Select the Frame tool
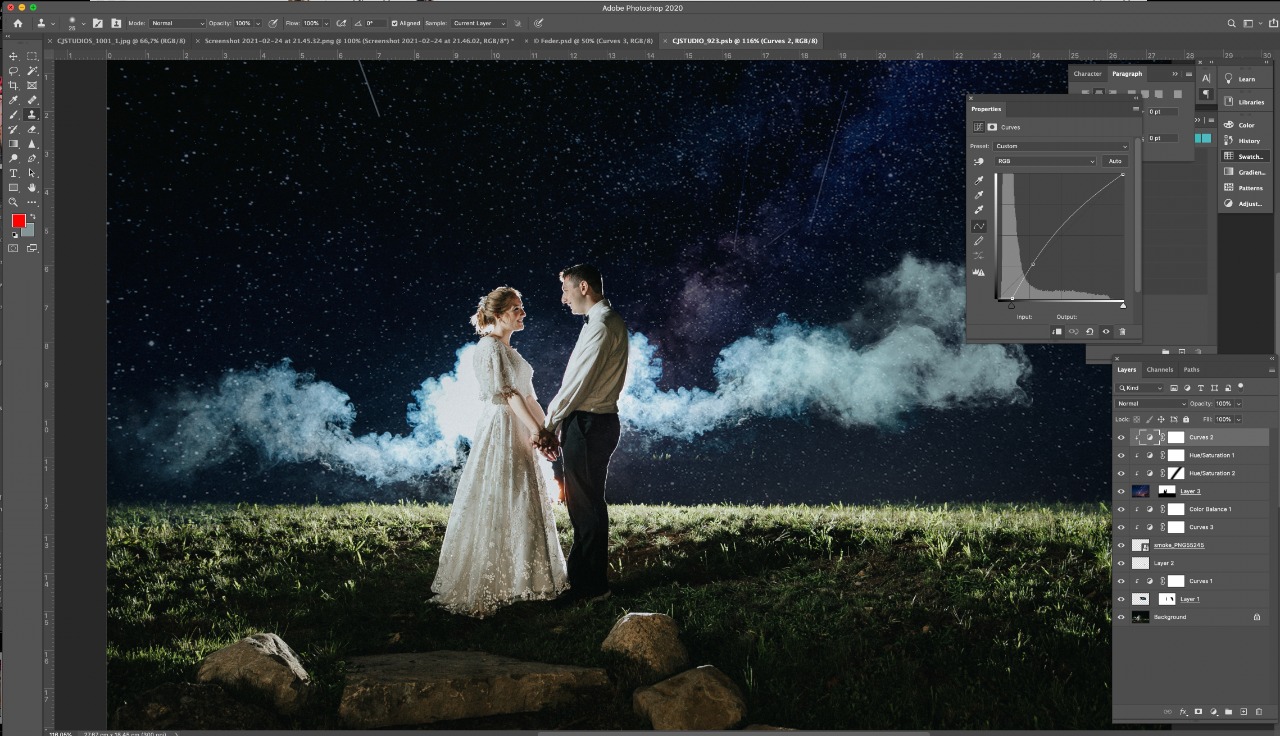 32,86
